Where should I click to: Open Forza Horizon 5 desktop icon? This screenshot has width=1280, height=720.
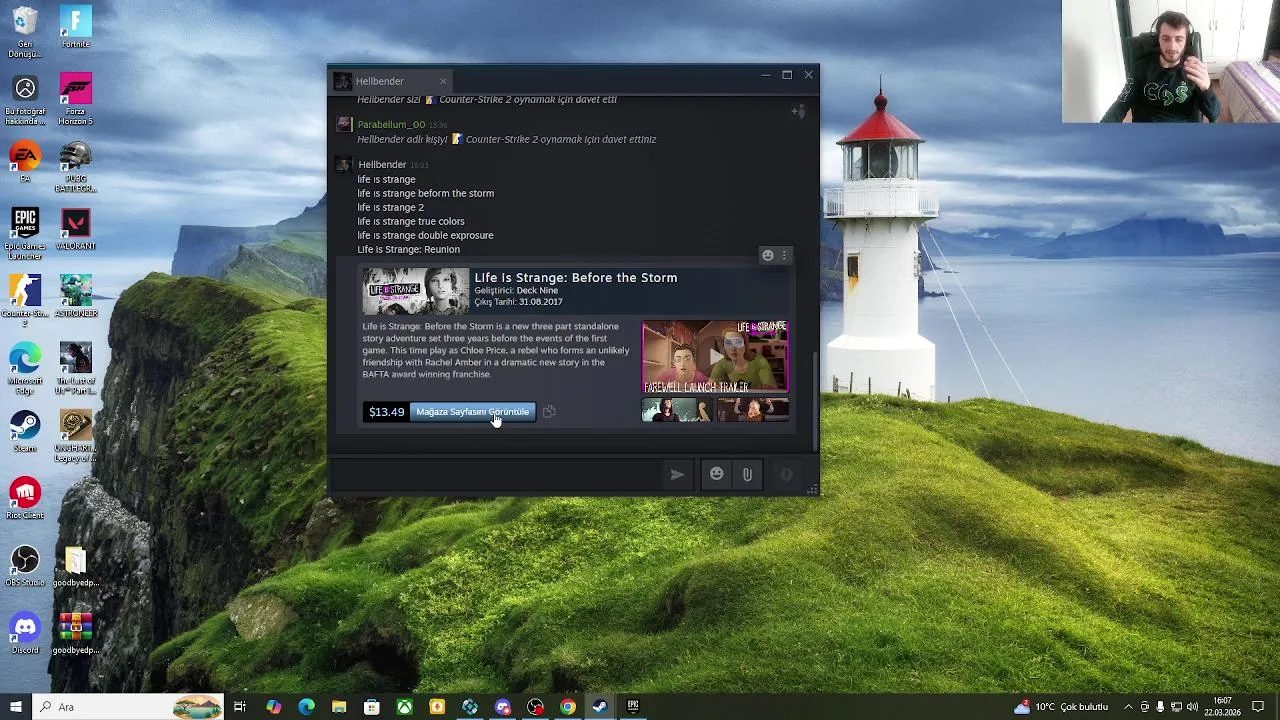tap(75, 99)
